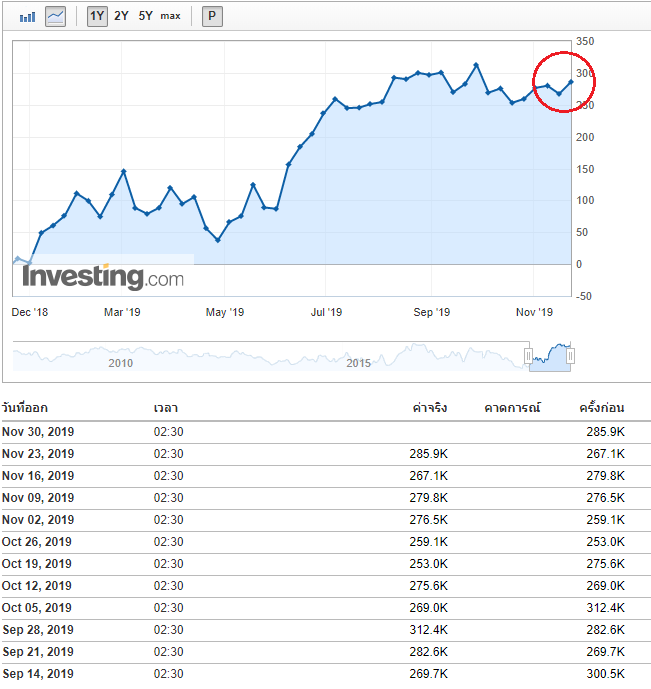Click the left handle of range navigator

(x=529, y=357)
